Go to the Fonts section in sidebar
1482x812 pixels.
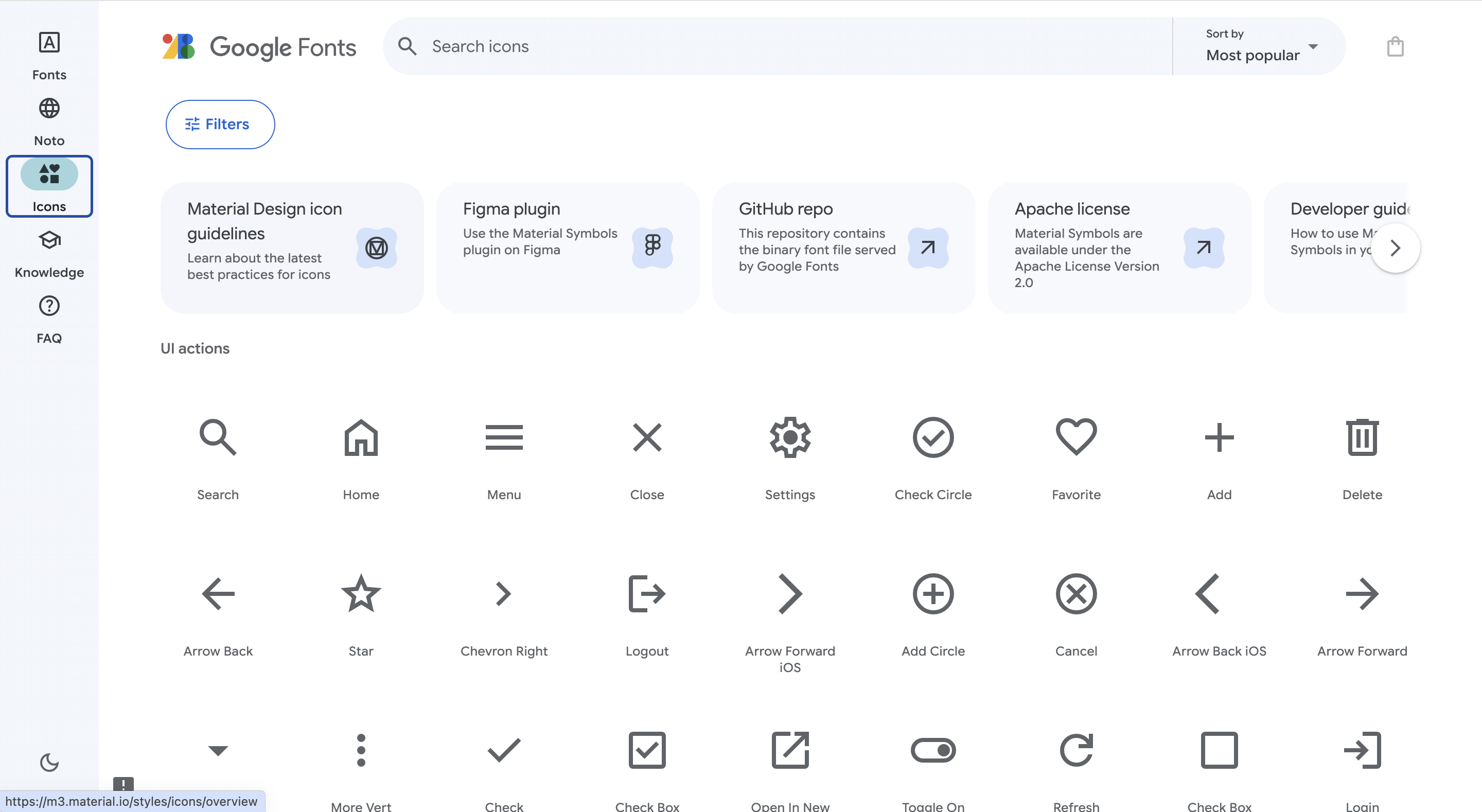click(49, 57)
